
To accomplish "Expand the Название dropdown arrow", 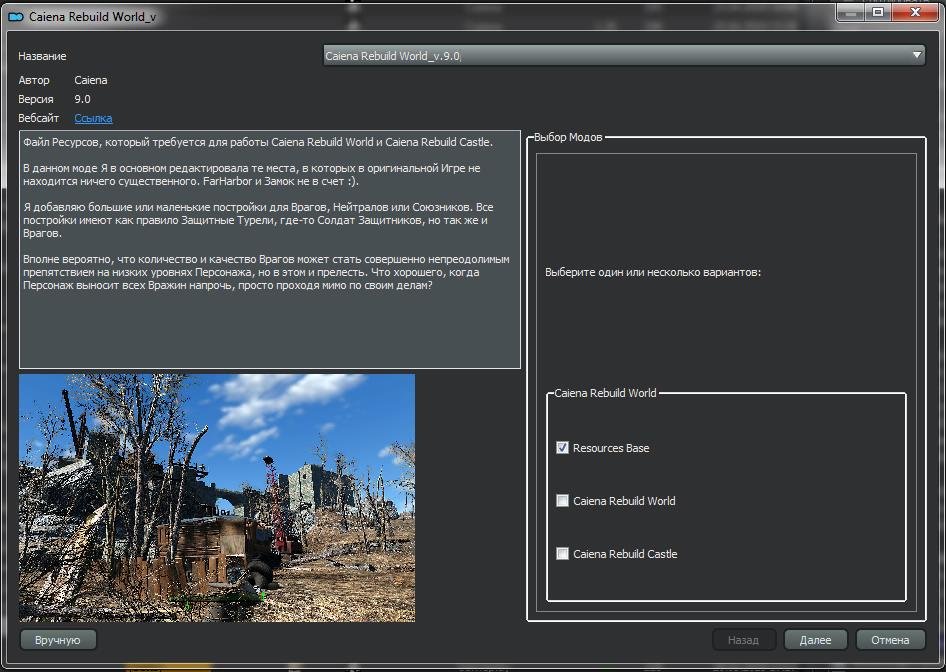I will [917, 56].
